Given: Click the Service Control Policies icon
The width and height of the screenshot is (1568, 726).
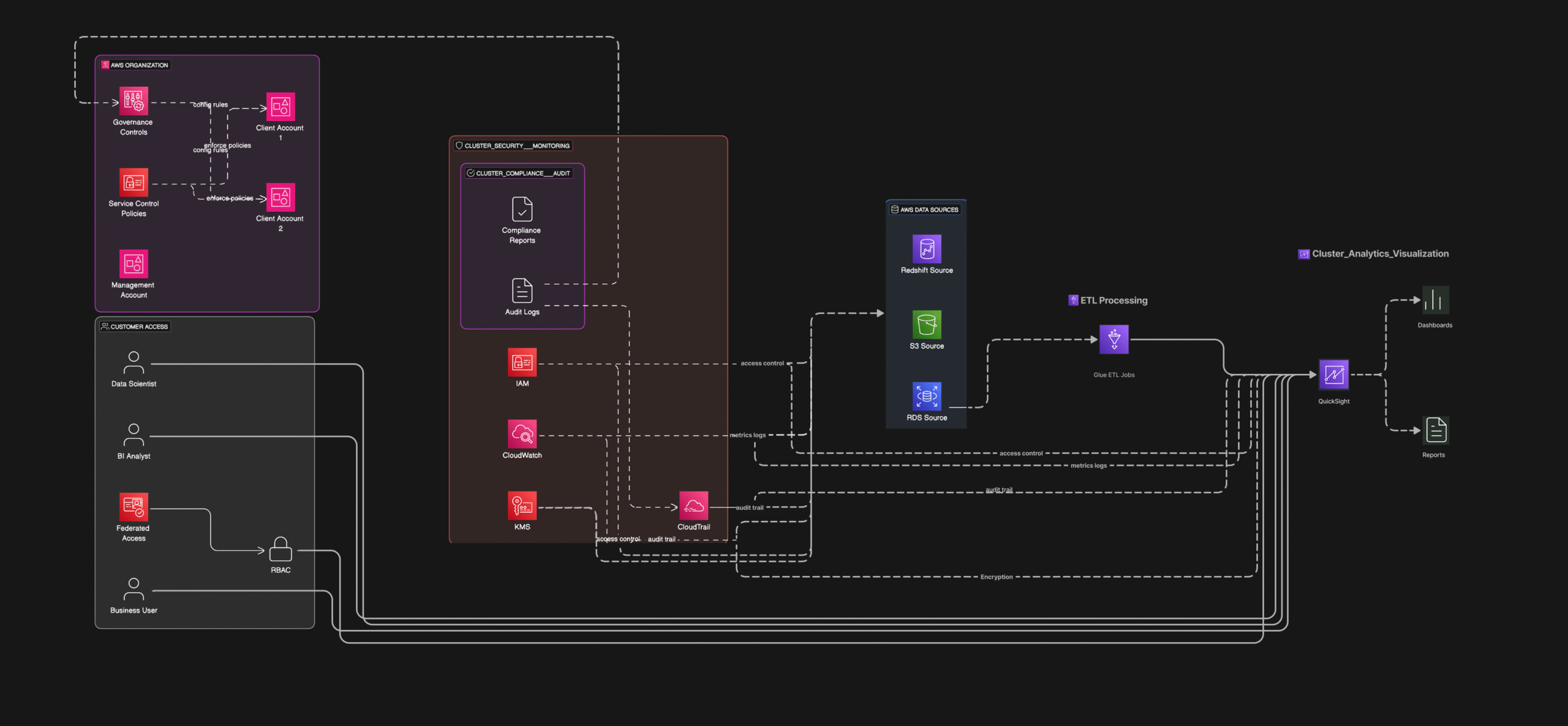Looking at the screenshot, I should (134, 182).
